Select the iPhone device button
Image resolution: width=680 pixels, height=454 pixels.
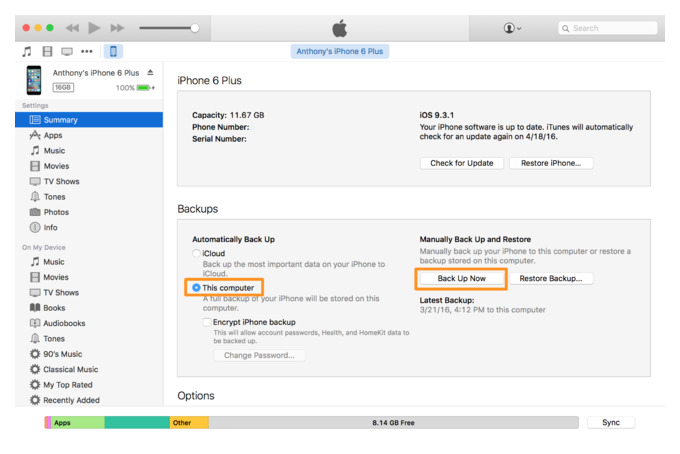(x=113, y=52)
